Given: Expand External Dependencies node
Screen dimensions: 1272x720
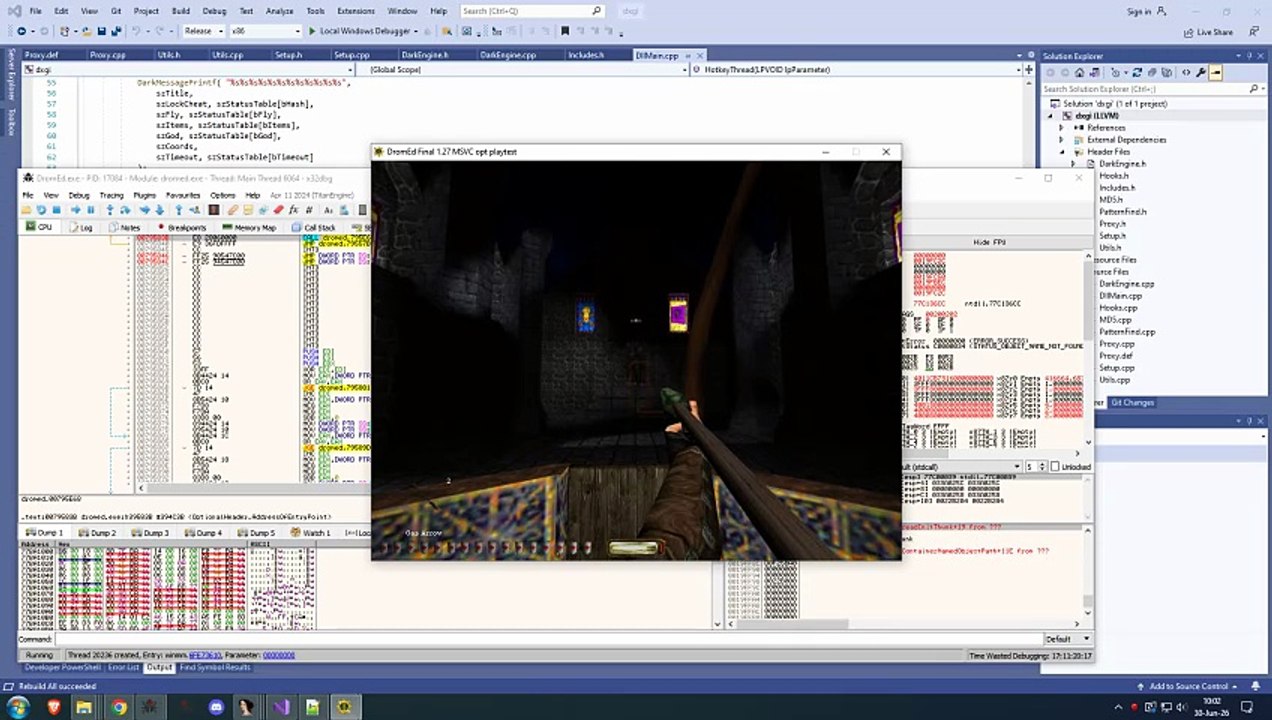Looking at the screenshot, I should [x=1062, y=140].
